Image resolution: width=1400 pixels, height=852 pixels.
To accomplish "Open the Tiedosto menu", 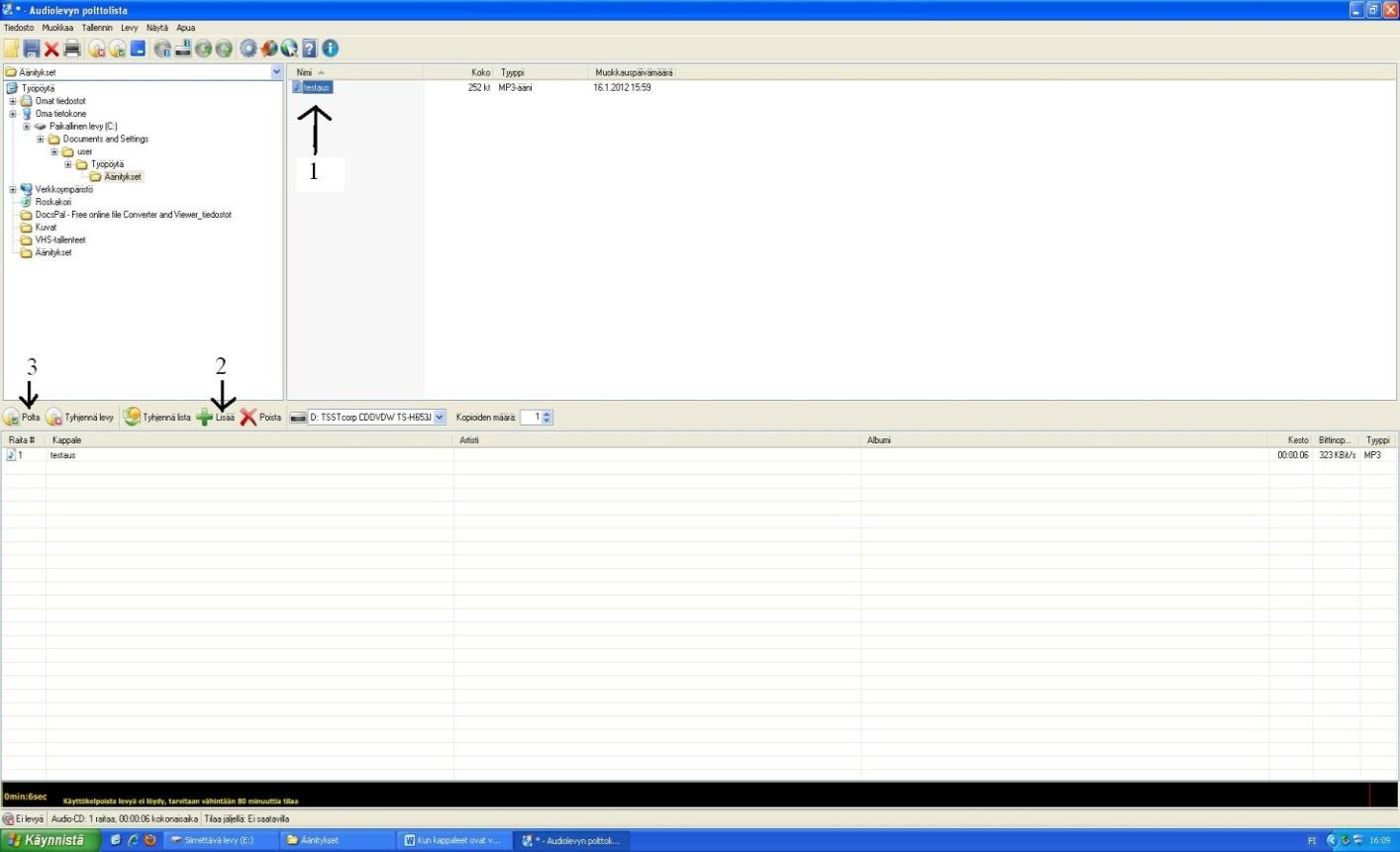I will point(19,28).
